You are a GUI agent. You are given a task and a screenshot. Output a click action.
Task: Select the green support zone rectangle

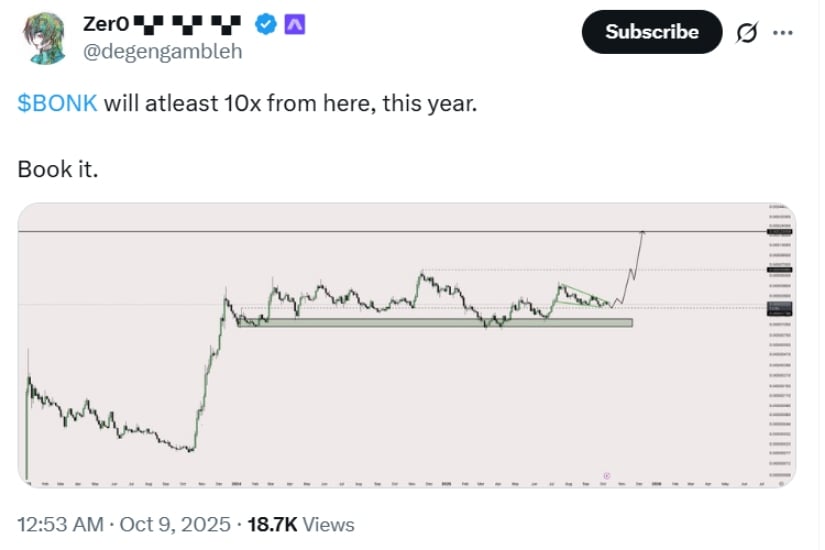[434, 322]
